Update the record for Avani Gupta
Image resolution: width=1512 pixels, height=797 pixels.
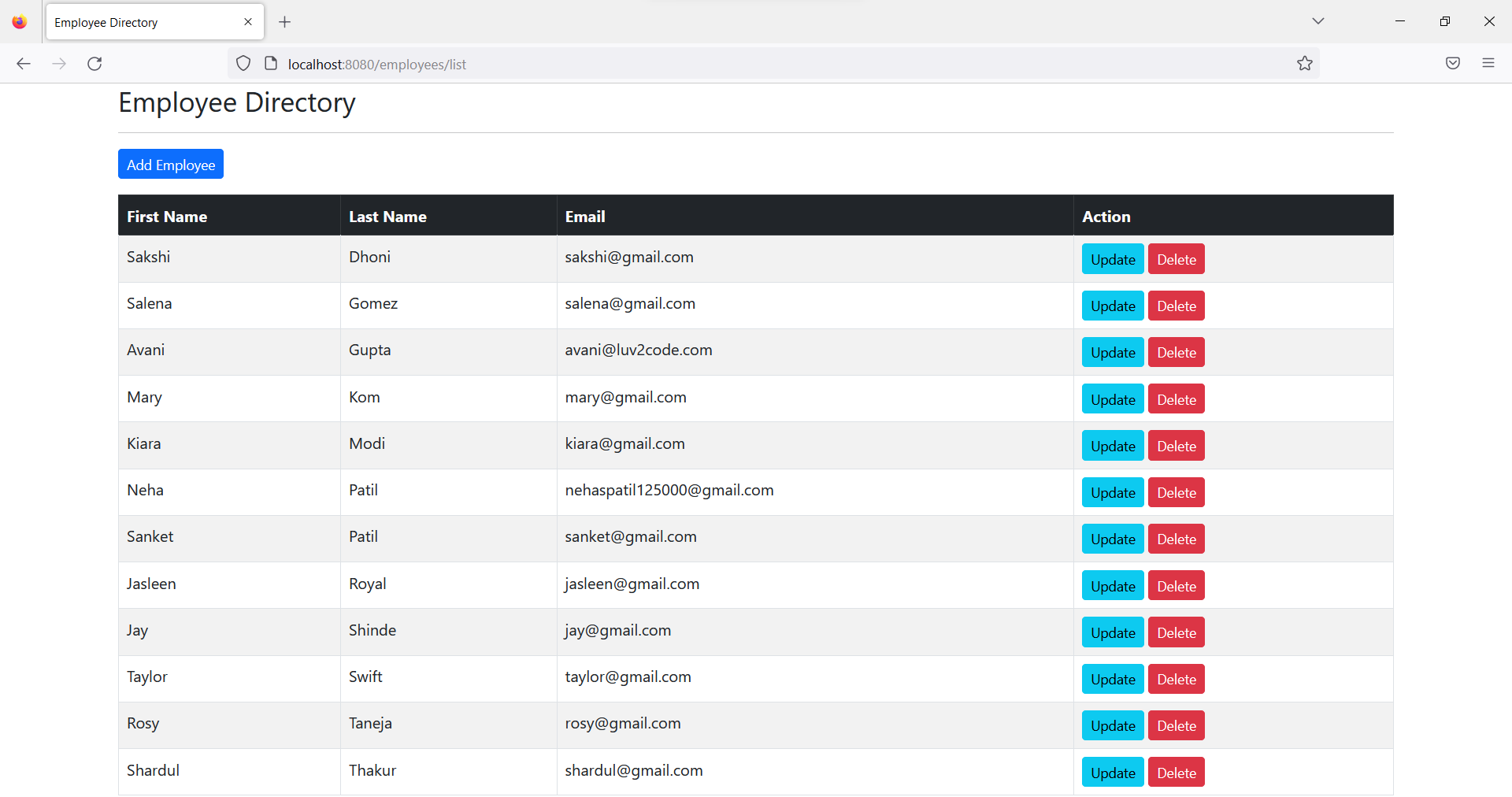point(1112,352)
